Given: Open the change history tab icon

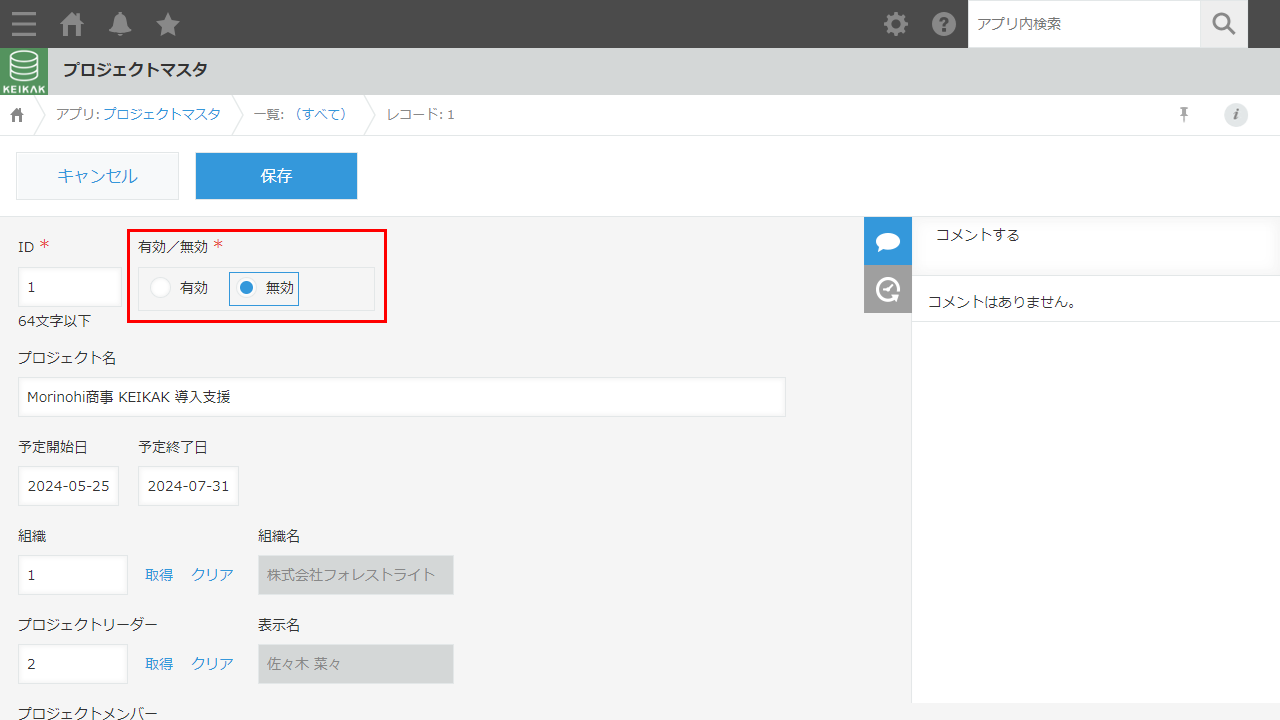Looking at the screenshot, I should (x=888, y=289).
